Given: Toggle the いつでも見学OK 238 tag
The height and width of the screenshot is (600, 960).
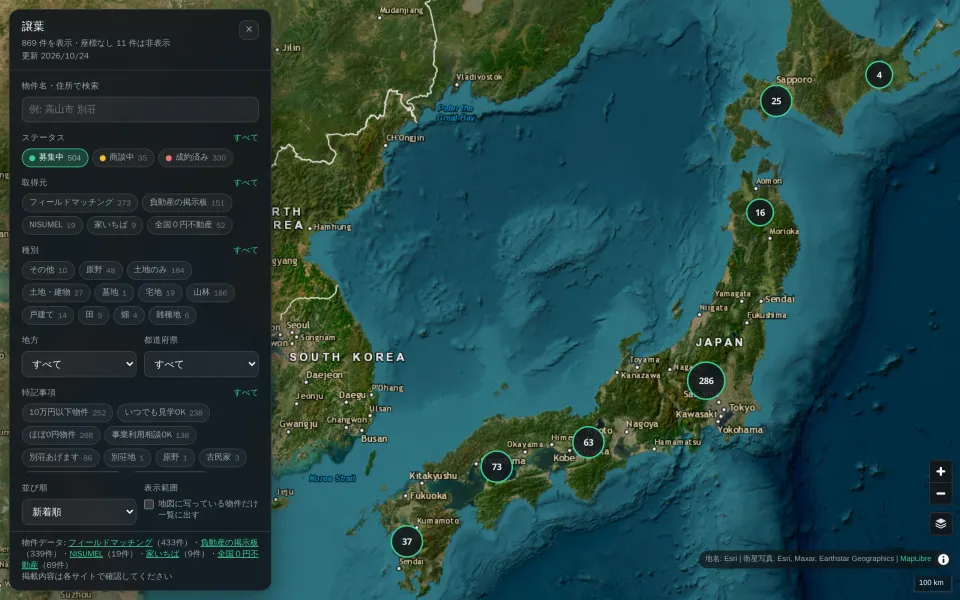Looking at the screenshot, I should [x=163, y=413].
